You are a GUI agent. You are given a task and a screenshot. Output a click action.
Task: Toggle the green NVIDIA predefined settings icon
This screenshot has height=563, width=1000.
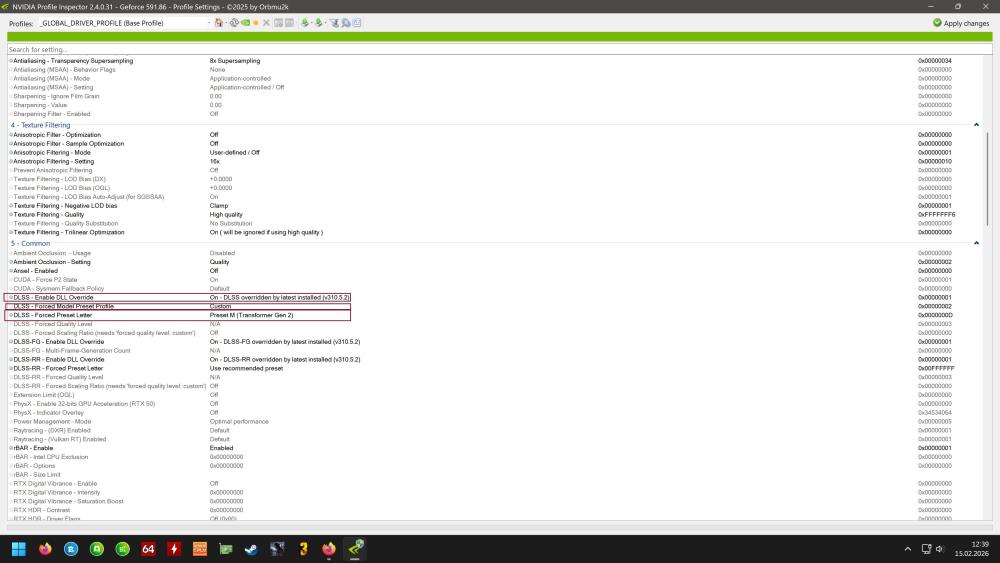coord(245,22)
